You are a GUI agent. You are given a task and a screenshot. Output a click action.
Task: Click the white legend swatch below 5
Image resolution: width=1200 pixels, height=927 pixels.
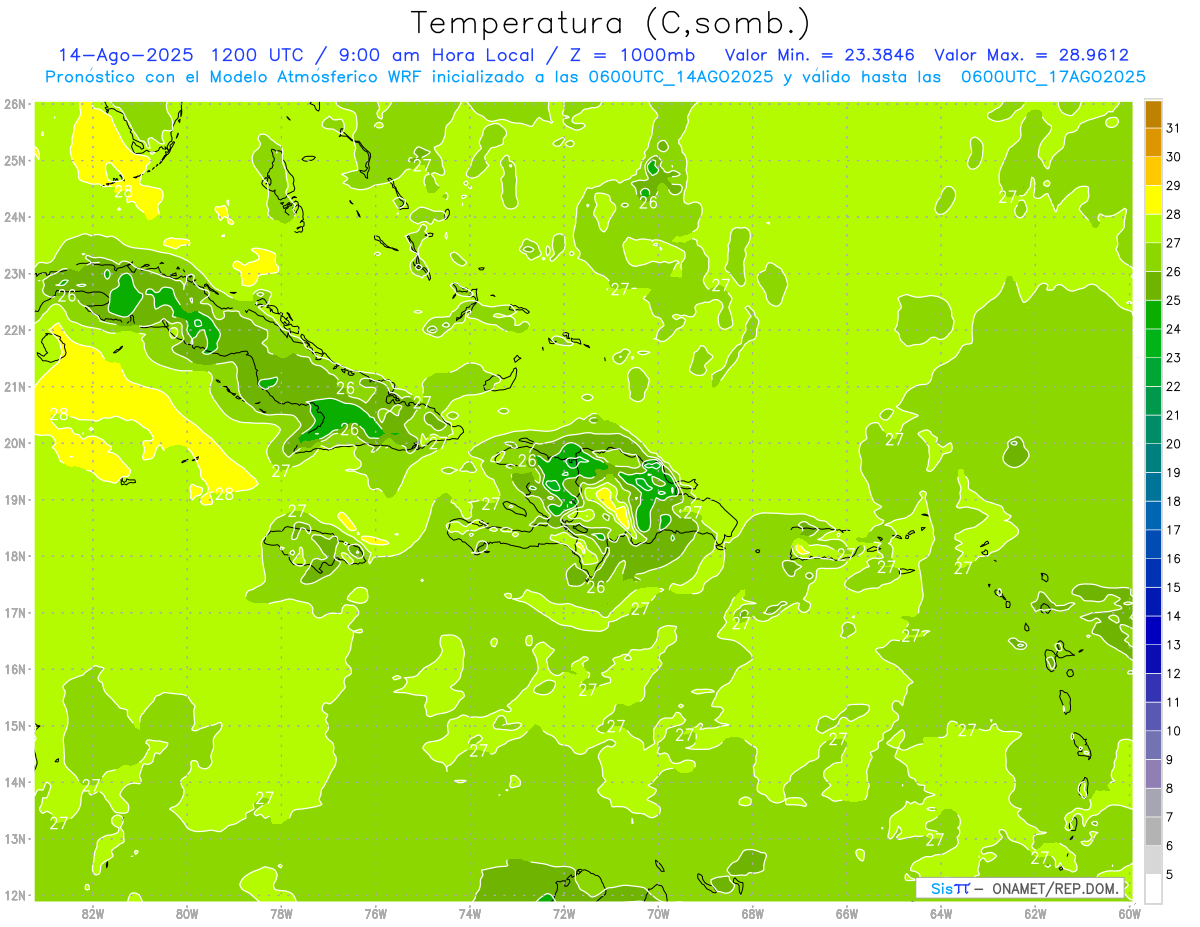pos(1153,888)
